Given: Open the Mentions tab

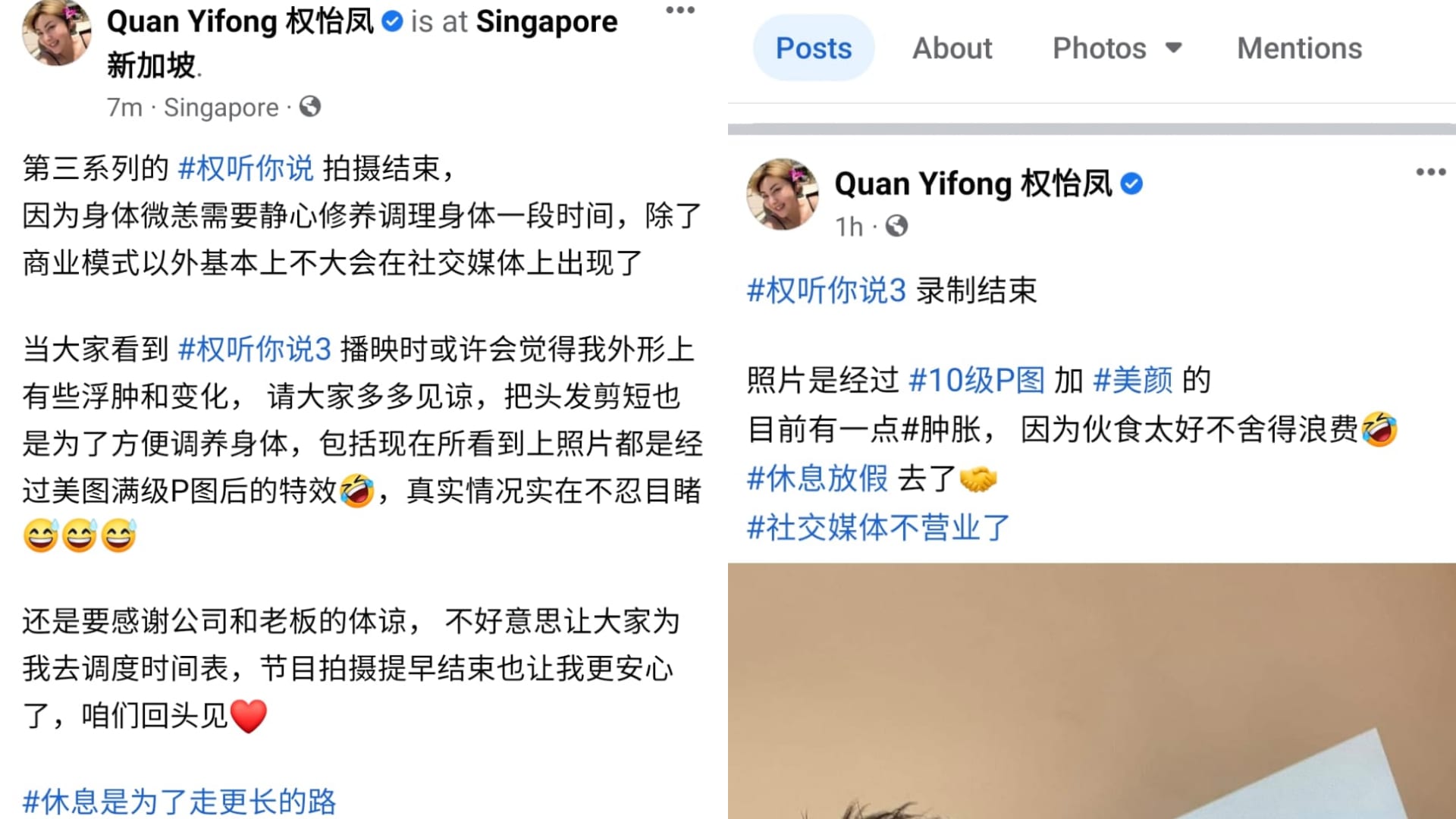Looking at the screenshot, I should [1299, 49].
